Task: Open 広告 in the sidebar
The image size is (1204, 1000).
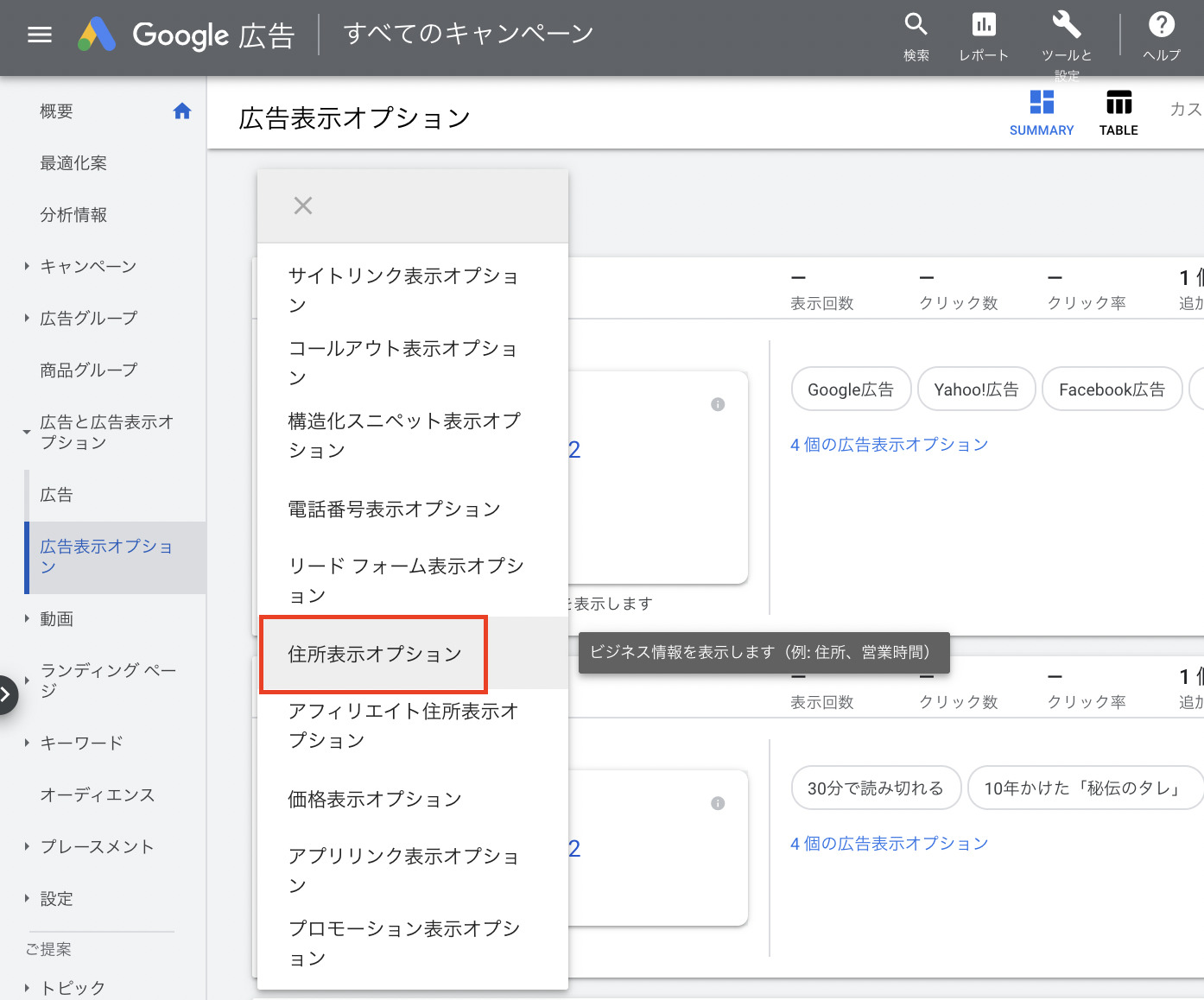Action: coord(55,494)
